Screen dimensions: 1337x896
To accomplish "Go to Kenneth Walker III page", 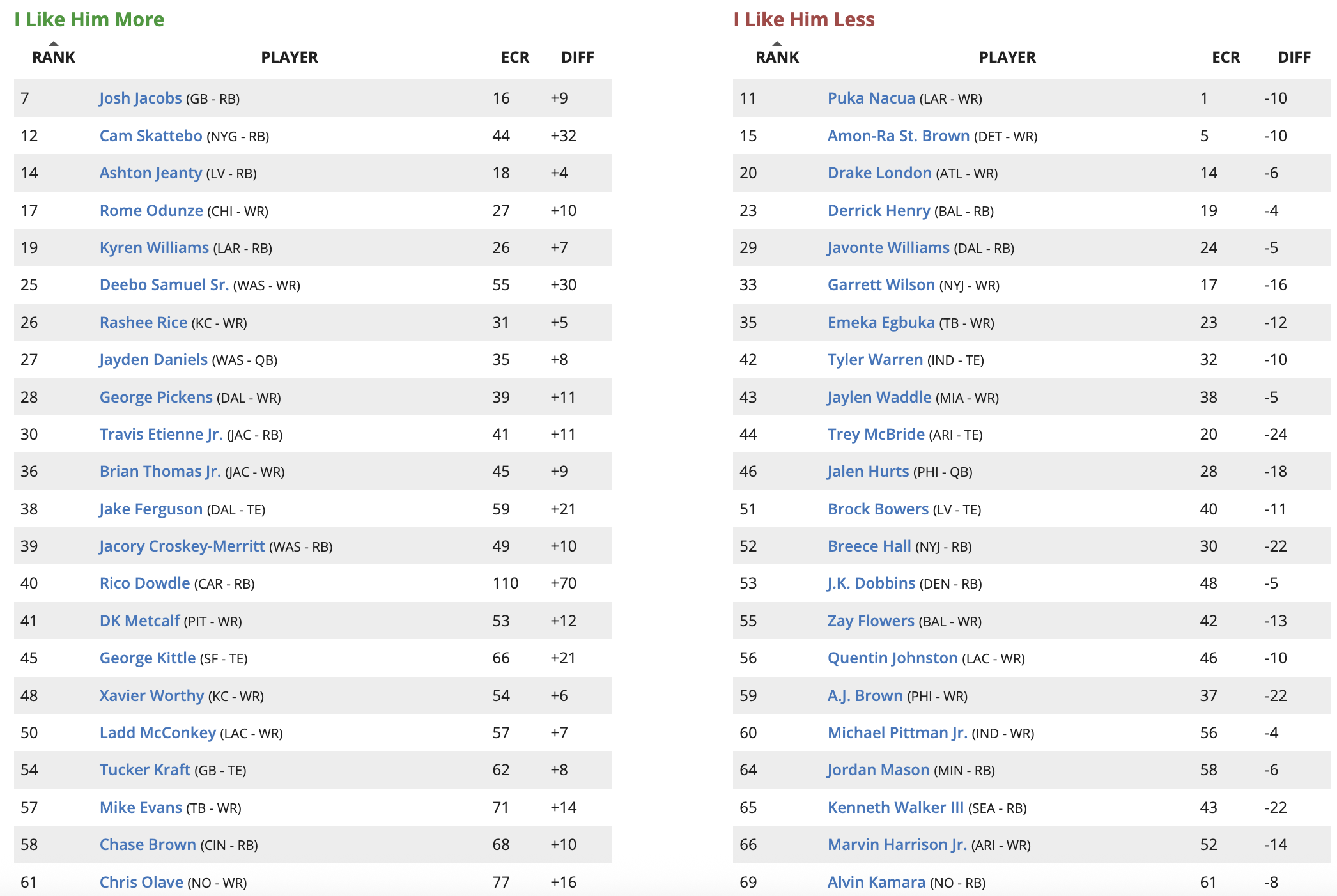I will tap(895, 808).
